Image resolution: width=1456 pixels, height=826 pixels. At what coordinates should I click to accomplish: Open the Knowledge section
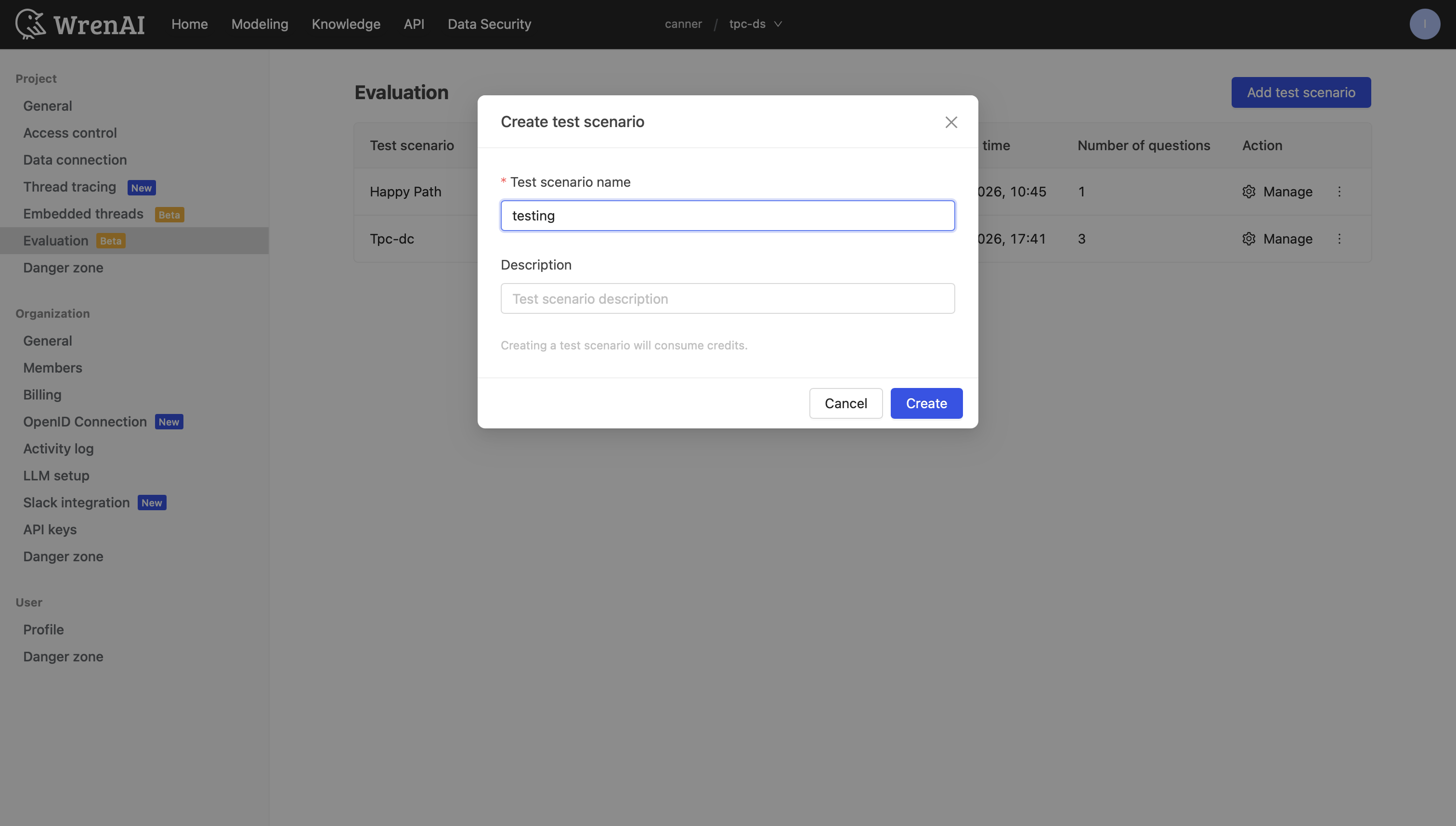click(346, 24)
